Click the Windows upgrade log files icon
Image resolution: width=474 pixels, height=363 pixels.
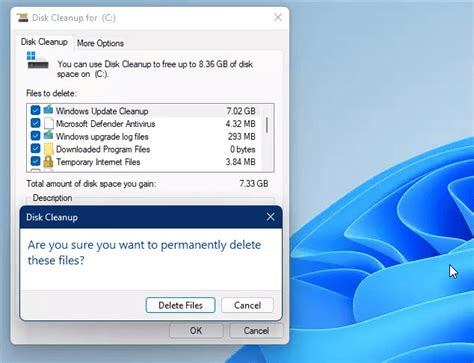pyautogui.click(x=49, y=136)
